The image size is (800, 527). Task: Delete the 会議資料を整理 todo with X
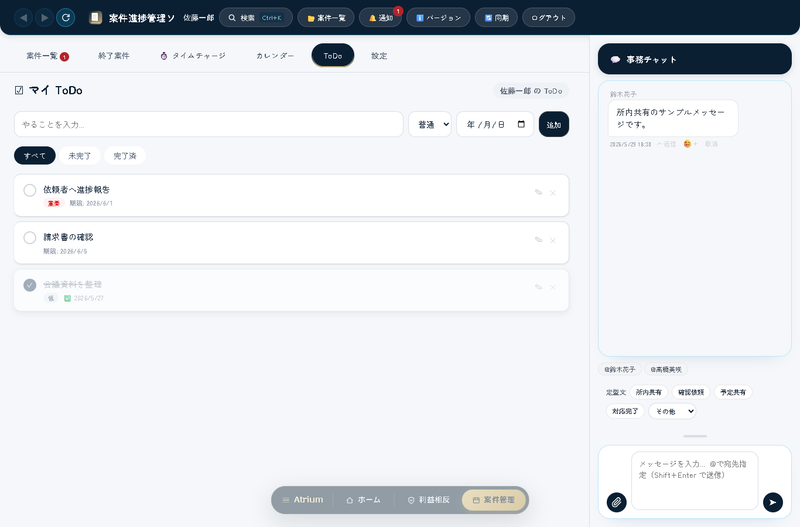click(x=553, y=287)
